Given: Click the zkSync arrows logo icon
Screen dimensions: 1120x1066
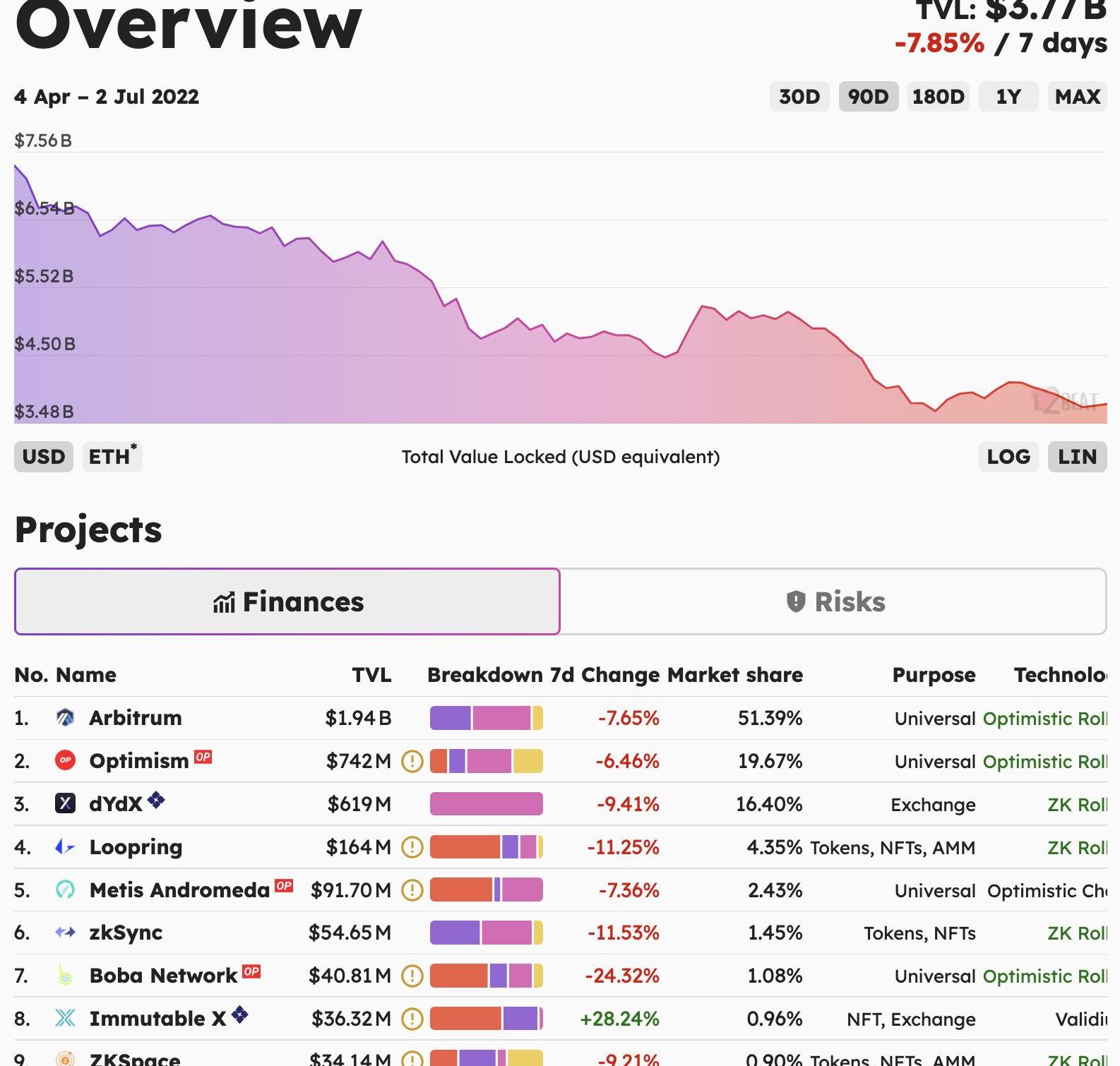Looking at the screenshot, I should click(x=65, y=933).
